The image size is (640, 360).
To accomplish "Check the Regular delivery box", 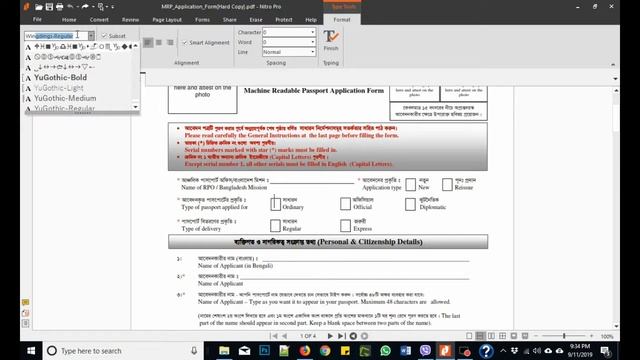I will [275, 226].
